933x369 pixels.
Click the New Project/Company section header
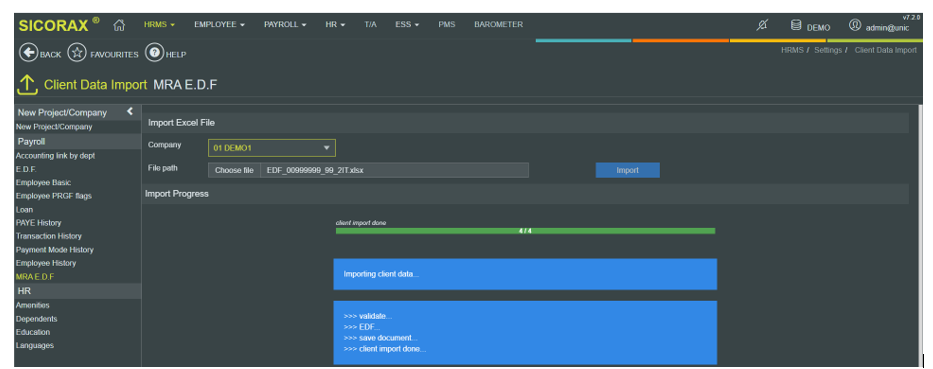[77, 112]
